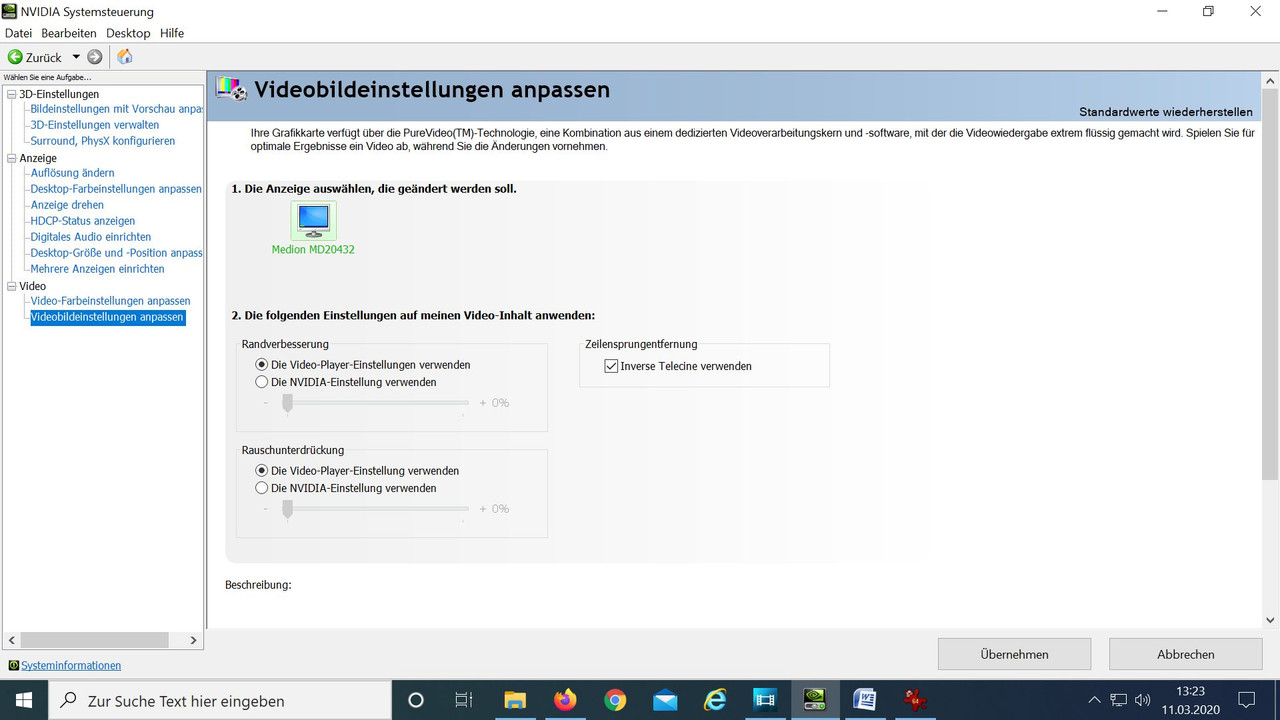Screen dimensions: 1280x720
Task: Open Mehrere Anzeigen einrichten
Action: click(97, 269)
